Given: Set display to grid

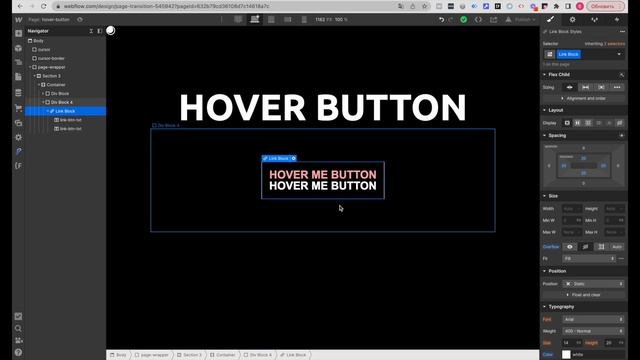Looking at the screenshot, I should pyautogui.click(x=588, y=123).
